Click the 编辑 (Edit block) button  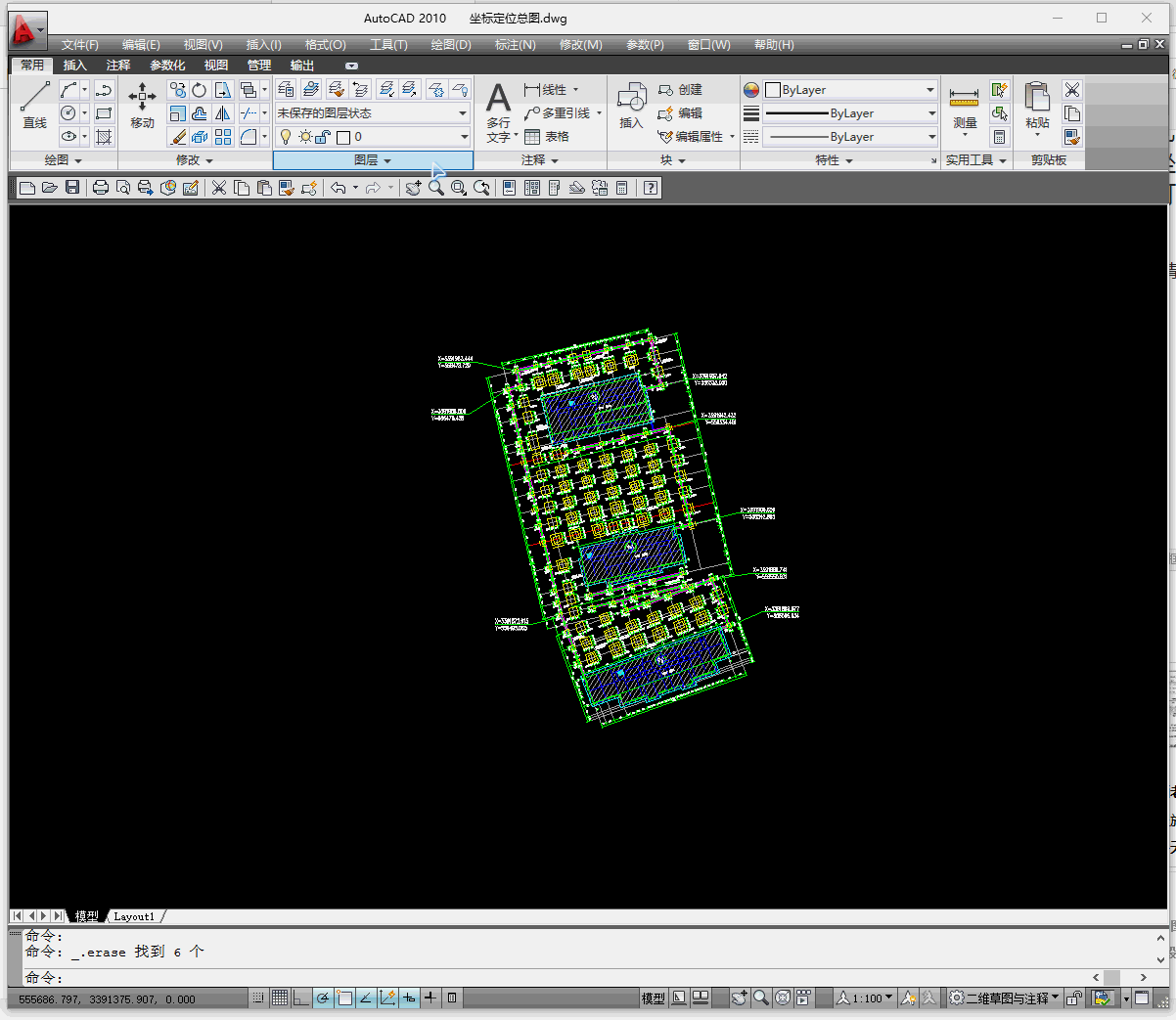pyautogui.click(x=680, y=113)
